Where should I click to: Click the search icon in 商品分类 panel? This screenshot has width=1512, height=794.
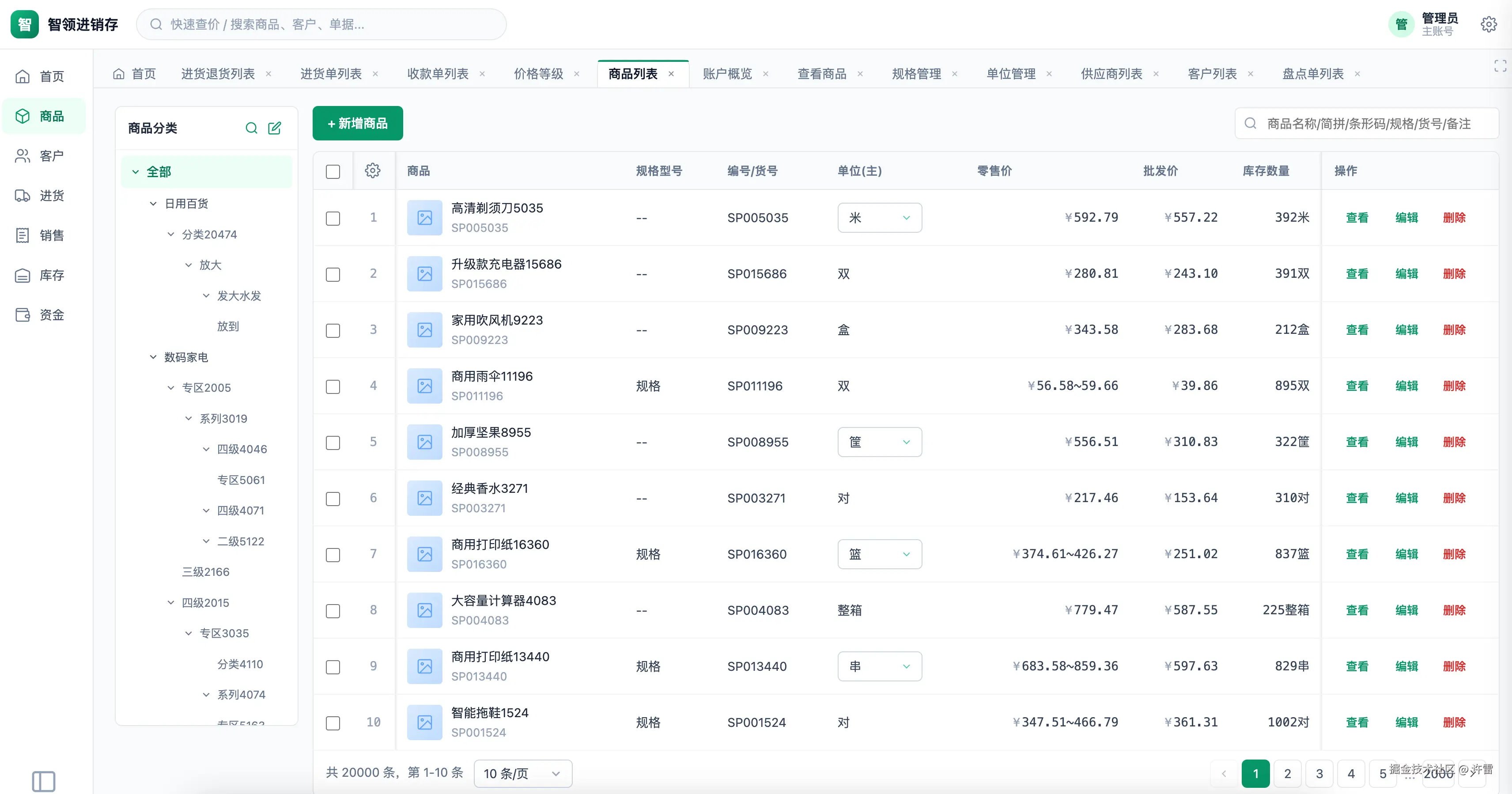click(x=251, y=128)
